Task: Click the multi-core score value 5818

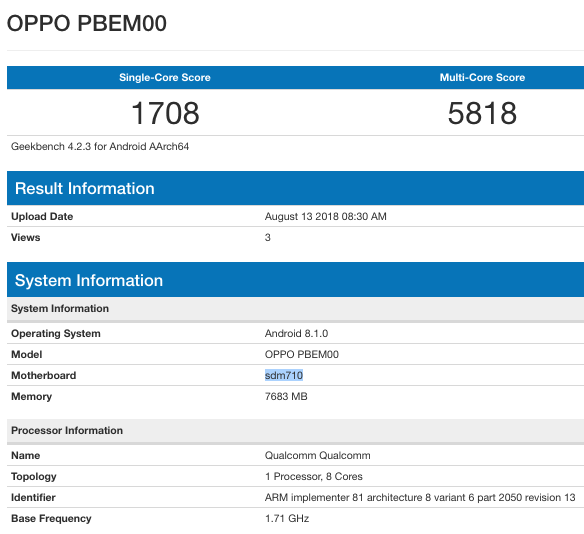Action: (x=482, y=113)
